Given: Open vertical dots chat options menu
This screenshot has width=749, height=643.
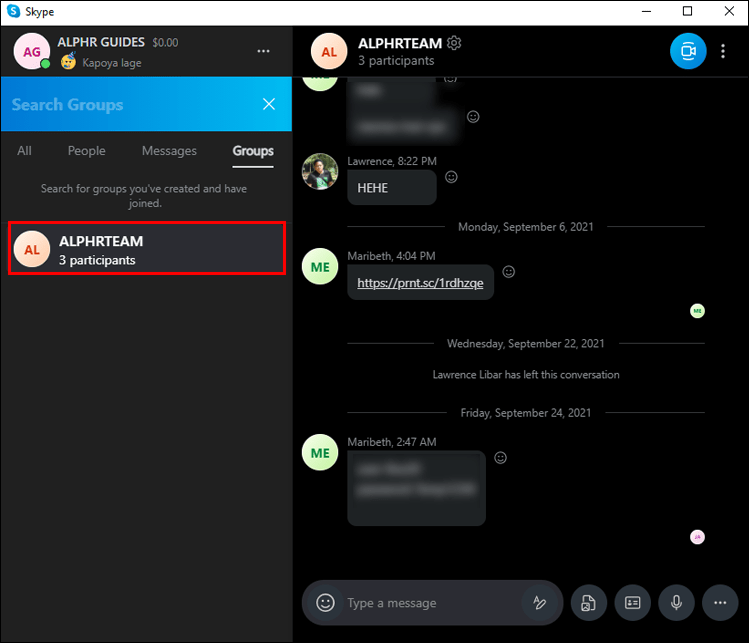Looking at the screenshot, I should pos(723,51).
